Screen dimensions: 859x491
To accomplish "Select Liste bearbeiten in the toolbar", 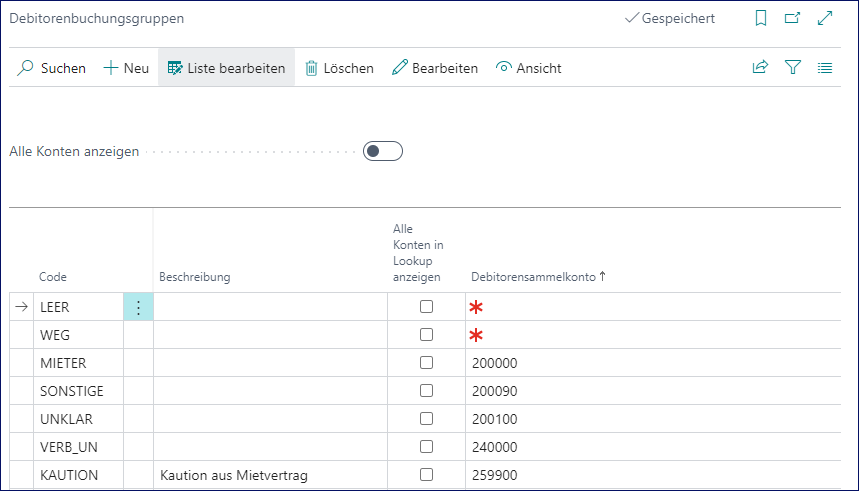I will click(226, 68).
